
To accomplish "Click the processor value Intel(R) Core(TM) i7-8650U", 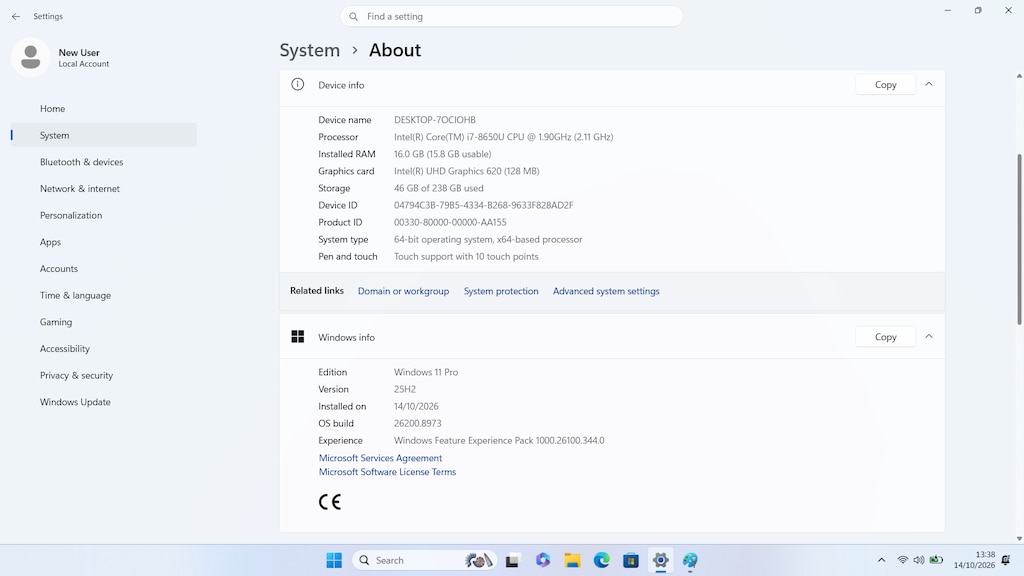I will 504,137.
